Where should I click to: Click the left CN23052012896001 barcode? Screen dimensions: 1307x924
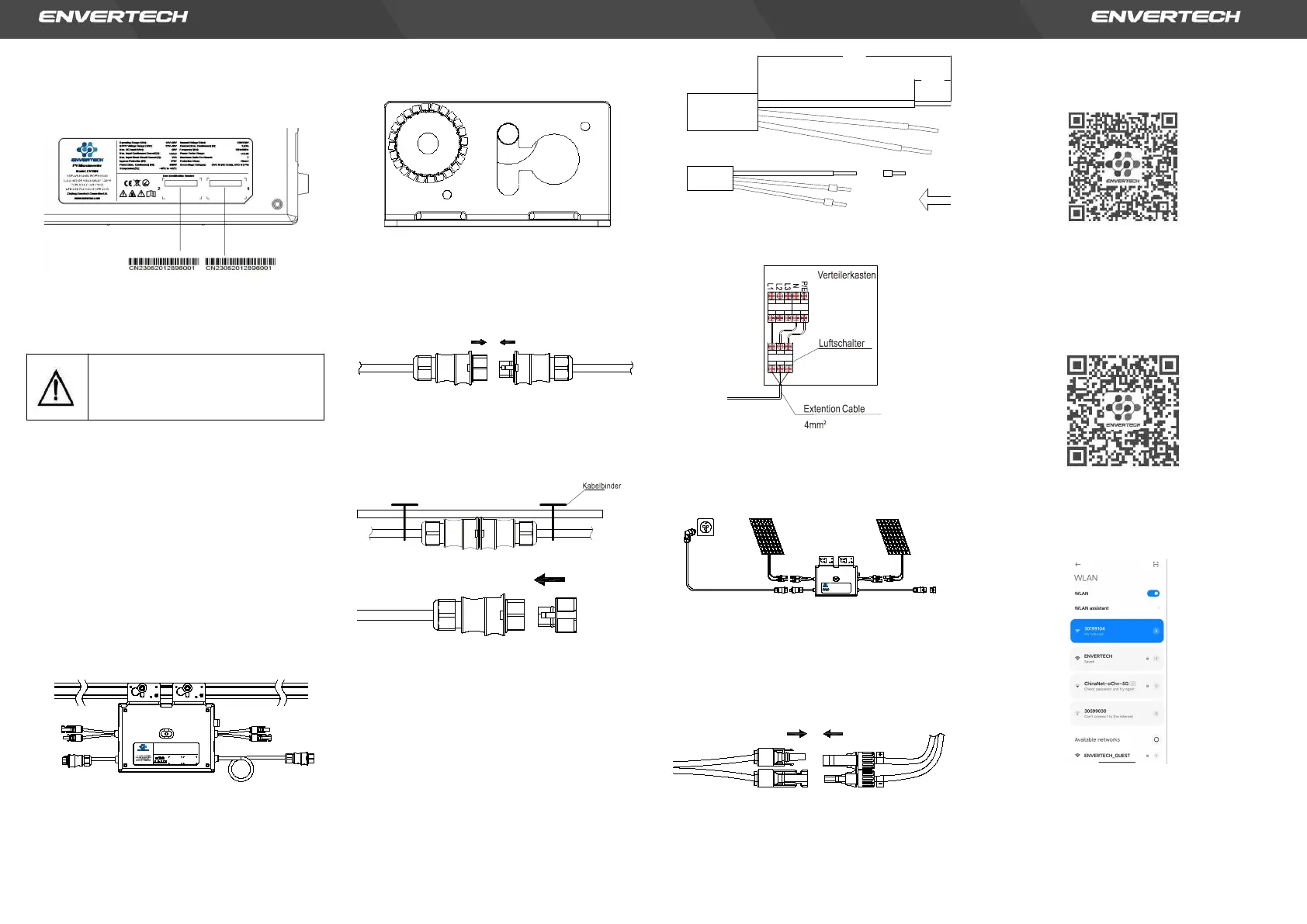click(x=162, y=264)
